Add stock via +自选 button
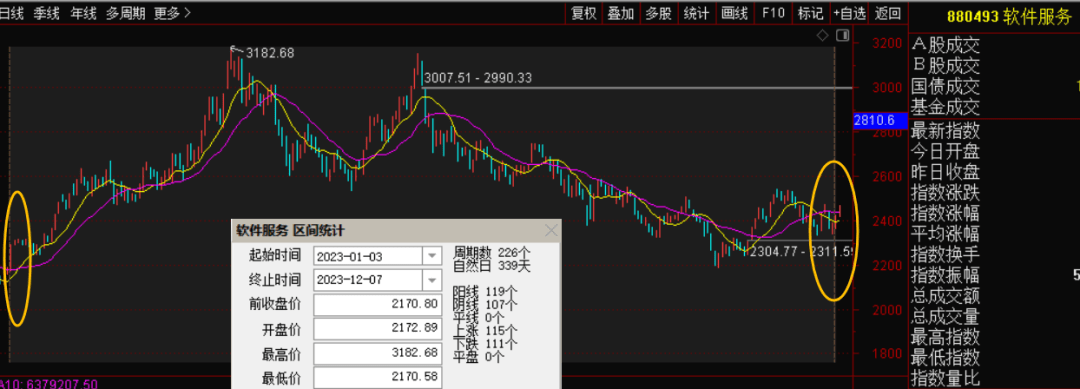The width and height of the screenshot is (1080, 389). point(849,12)
